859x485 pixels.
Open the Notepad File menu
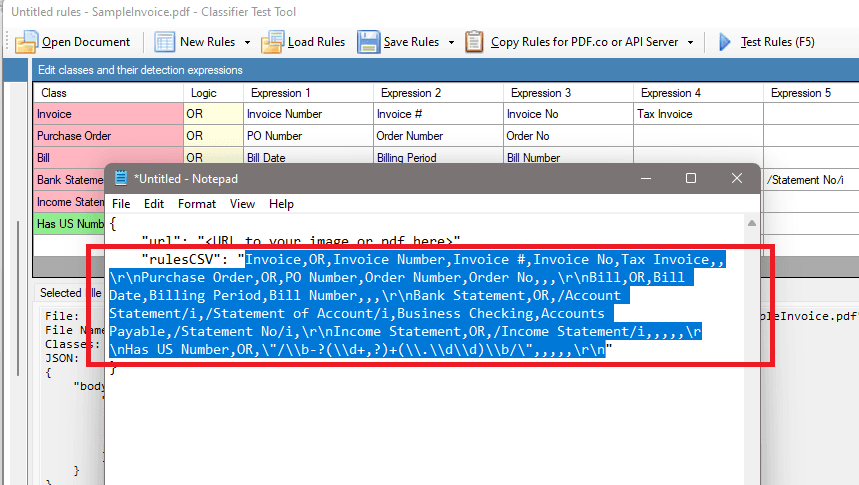pos(121,203)
